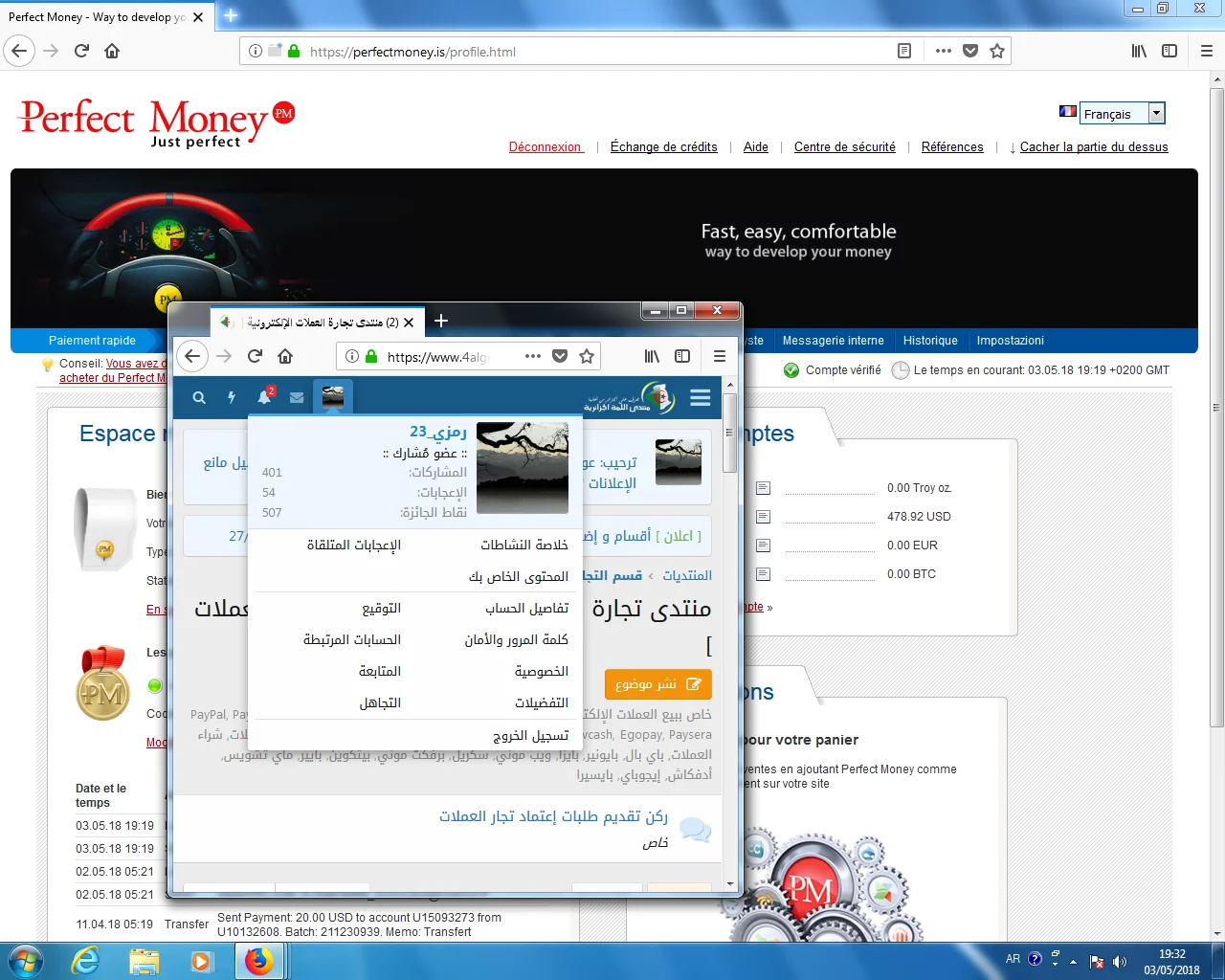Bookmark perfectmoney.is profile page with star icon
The height and width of the screenshot is (980, 1225).
pos(997,51)
